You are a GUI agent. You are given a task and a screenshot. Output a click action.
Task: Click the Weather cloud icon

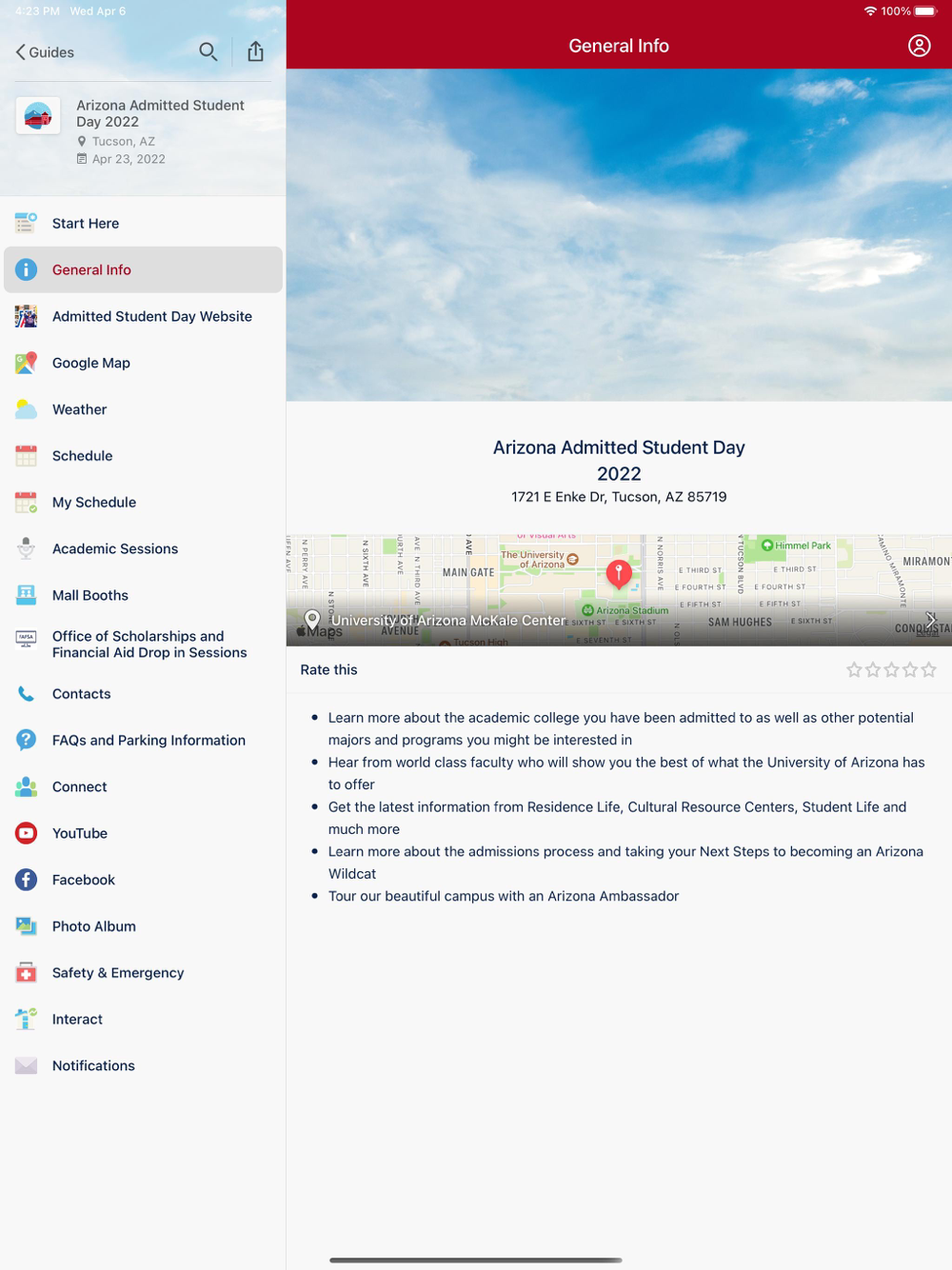(27, 409)
